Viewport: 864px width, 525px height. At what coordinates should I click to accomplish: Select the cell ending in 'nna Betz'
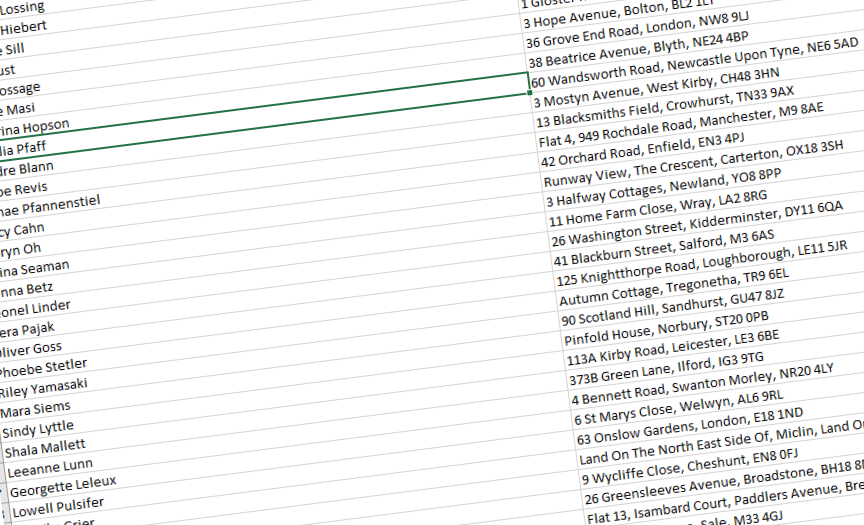tap(26, 289)
